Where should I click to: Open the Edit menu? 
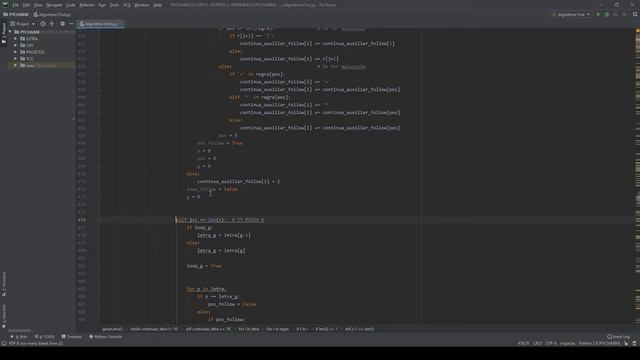pyautogui.click(x=26, y=5)
